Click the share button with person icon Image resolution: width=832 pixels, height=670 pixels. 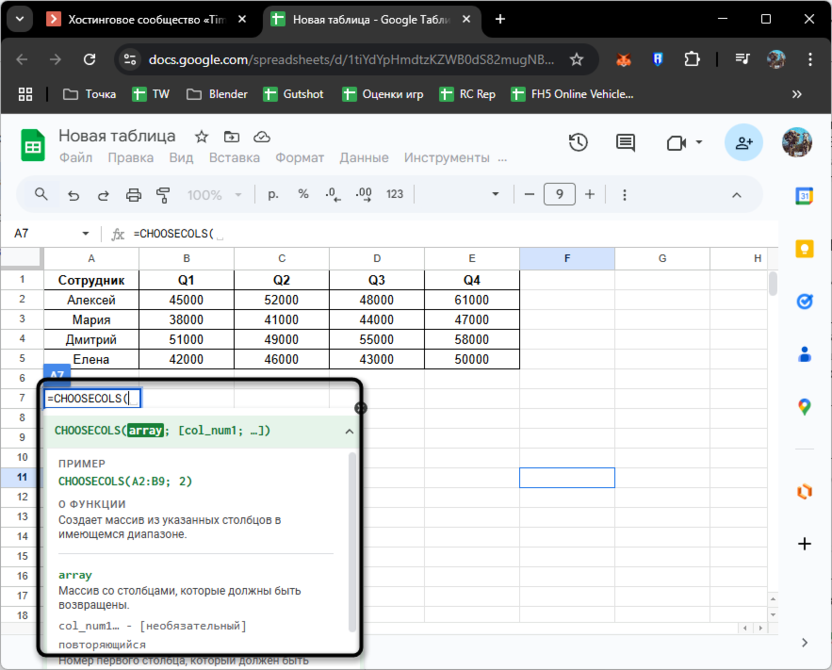tap(744, 143)
